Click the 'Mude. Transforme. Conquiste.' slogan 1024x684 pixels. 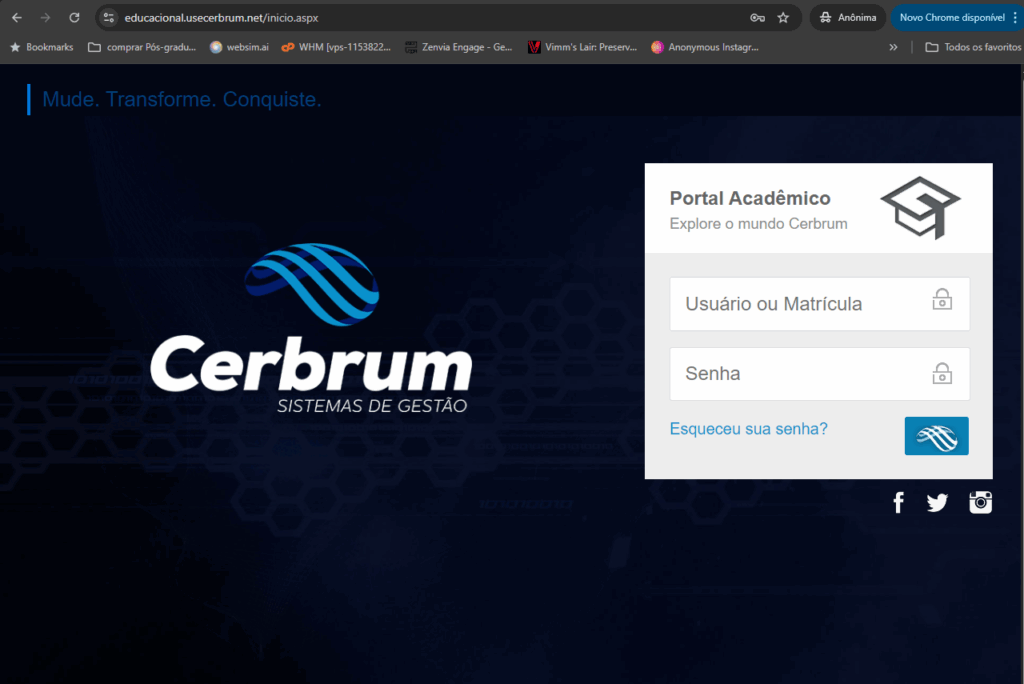click(x=182, y=99)
